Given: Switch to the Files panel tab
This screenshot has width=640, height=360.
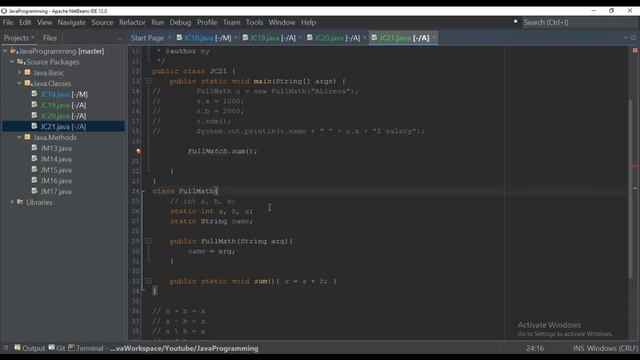Looking at the screenshot, I should [x=50, y=38].
